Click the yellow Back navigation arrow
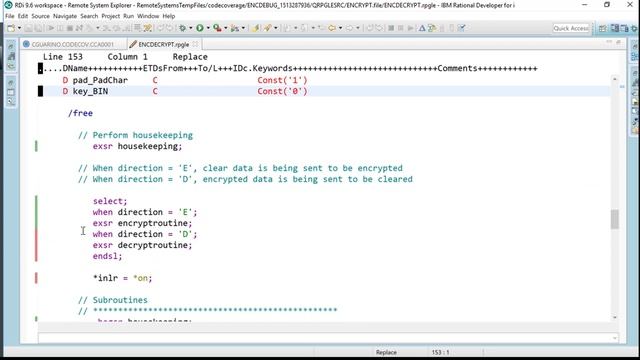 [x=332, y=28]
